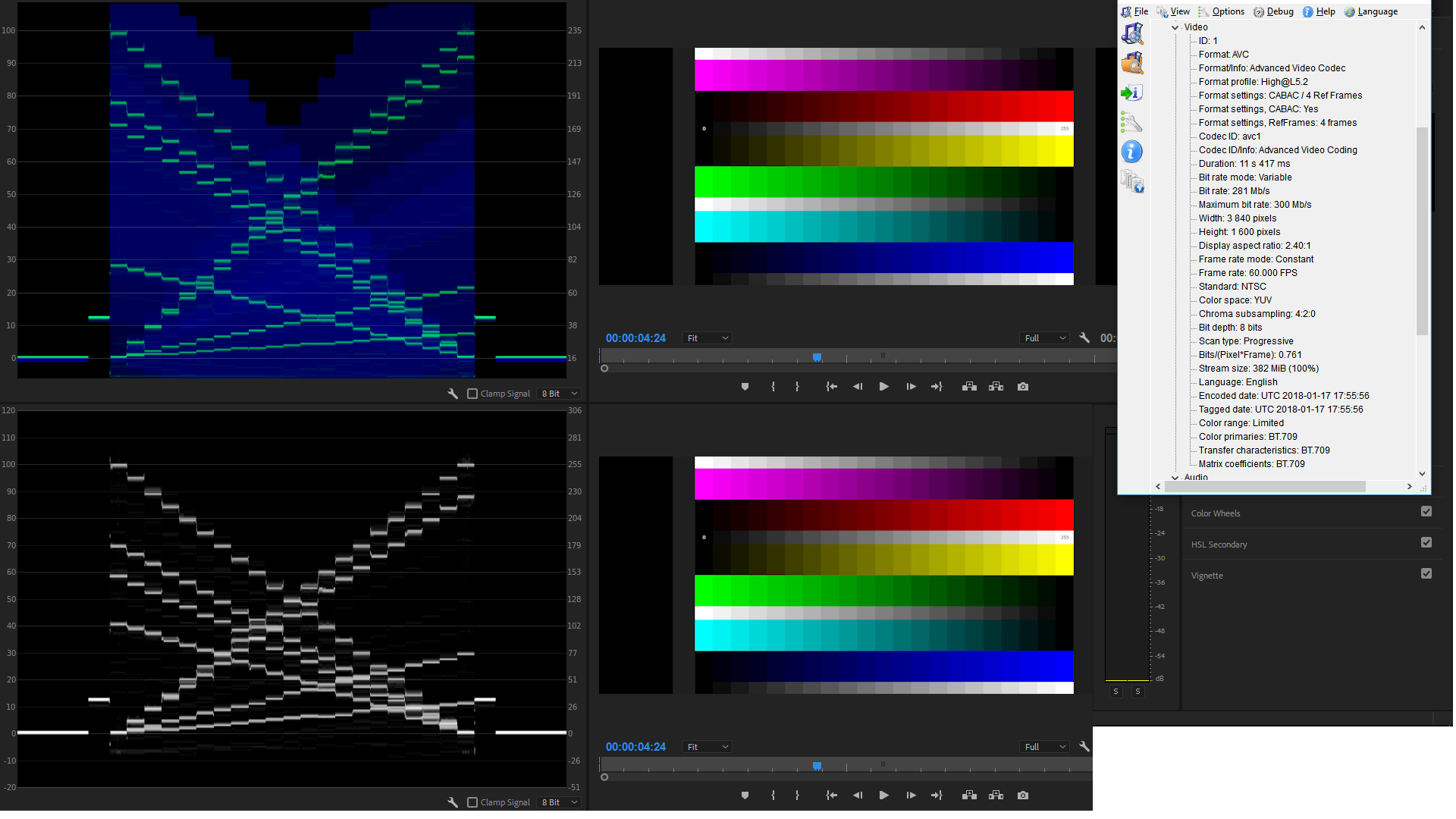Step forward one frame in bottom monitor
Image resolution: width=1456 pixels, height=819 pixels.
911,795
